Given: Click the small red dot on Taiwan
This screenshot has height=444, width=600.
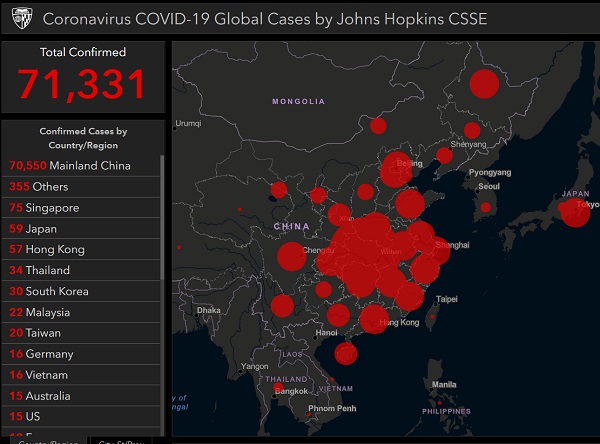Looking at the screenshot, I should 432,320.
